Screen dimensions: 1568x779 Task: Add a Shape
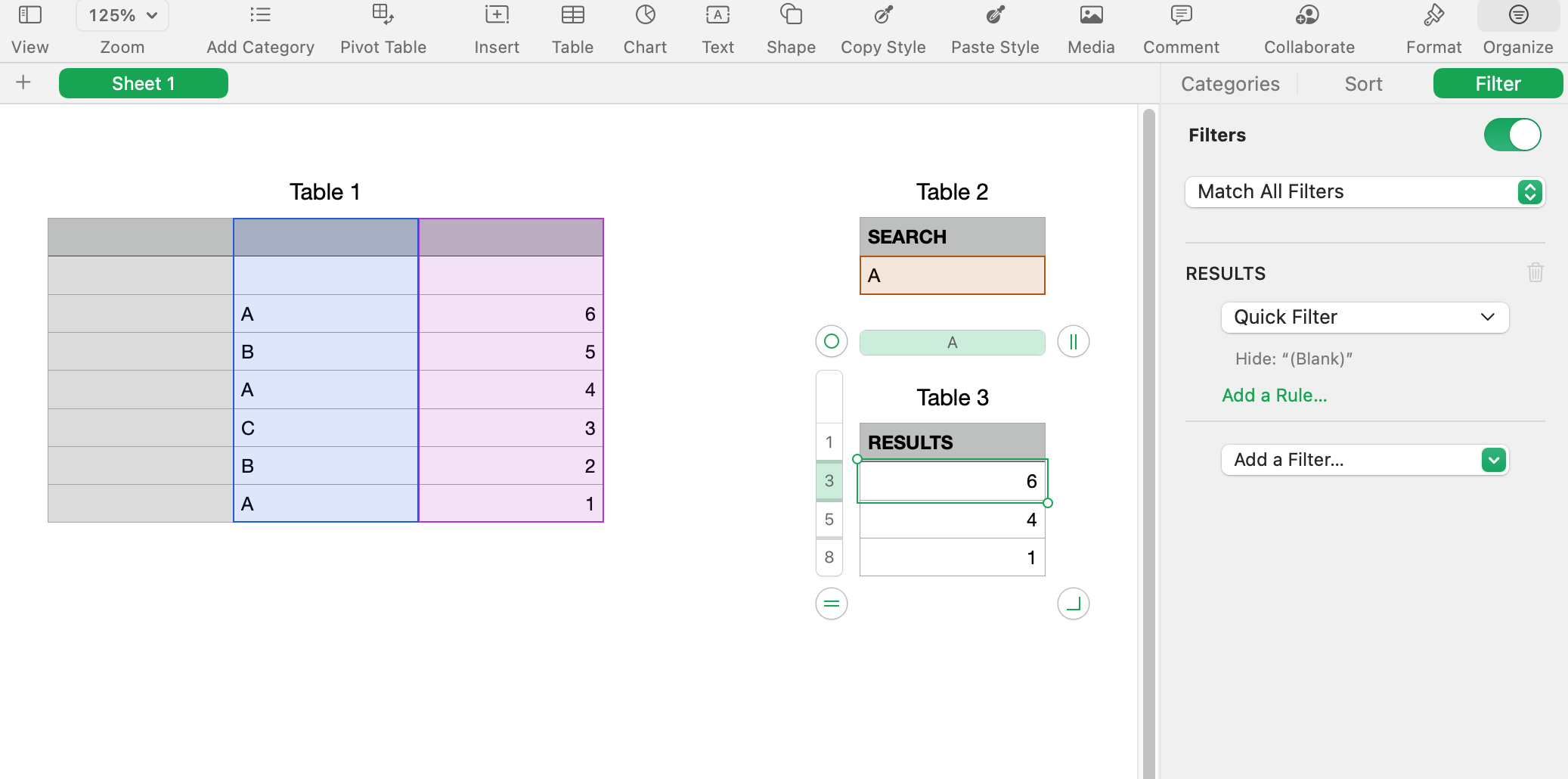[789, 29]
